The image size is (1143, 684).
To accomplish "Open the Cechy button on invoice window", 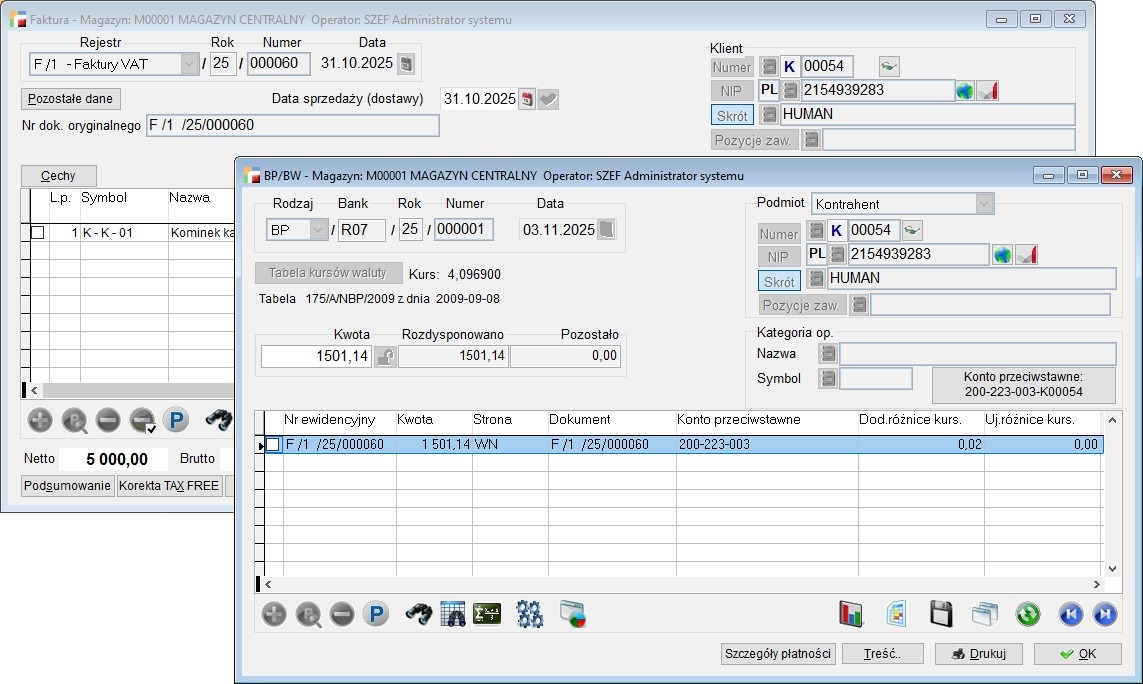I will click(x=58, y=176).
